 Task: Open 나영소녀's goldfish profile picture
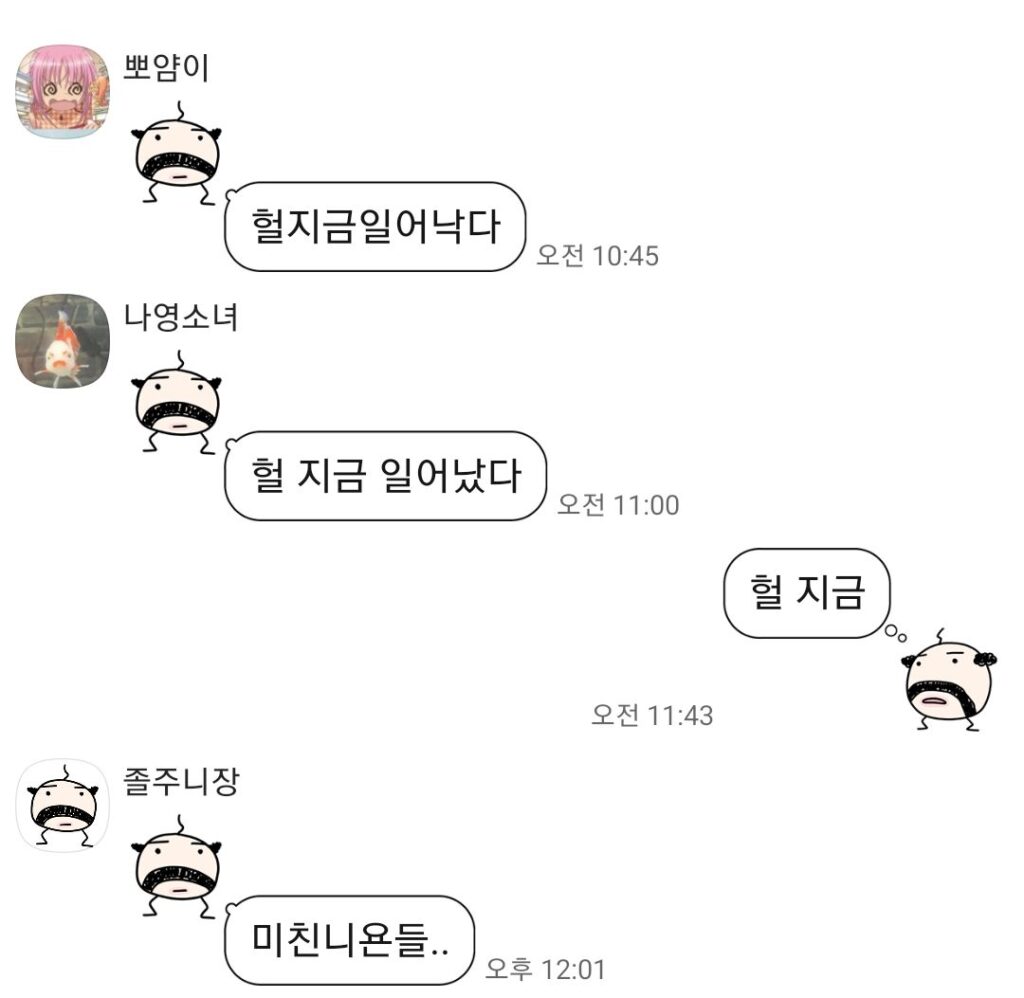pyautogui.click(x=63, y=340)
